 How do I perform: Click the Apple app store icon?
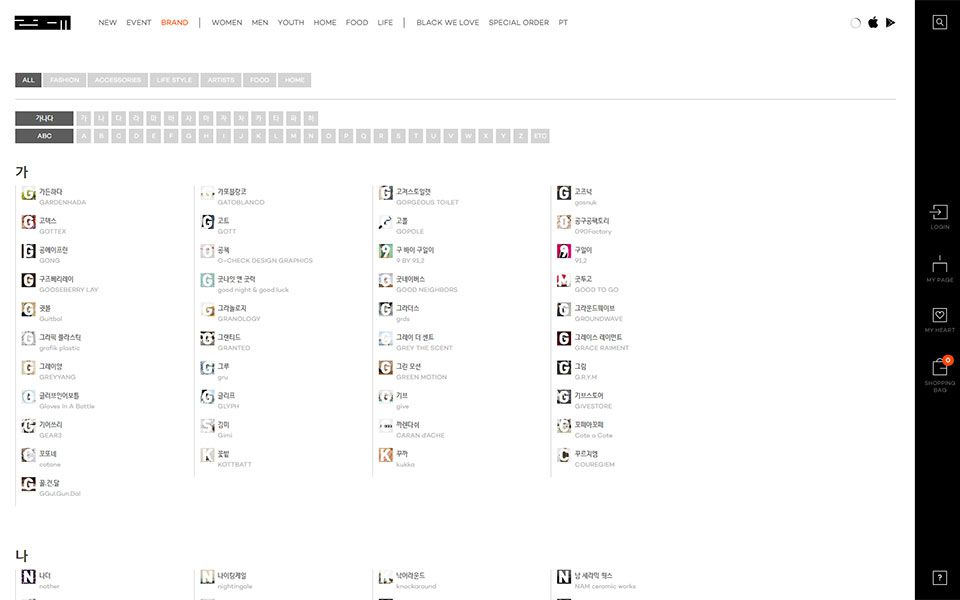pos(873,22)
